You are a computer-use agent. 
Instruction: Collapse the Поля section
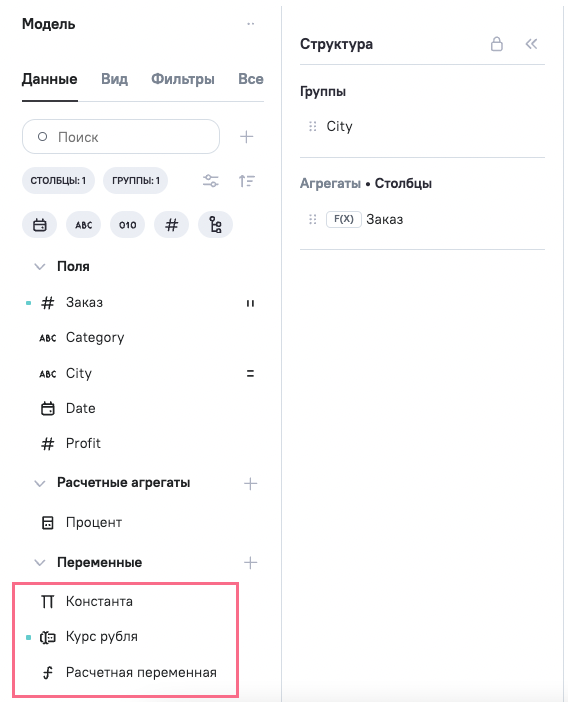[40, 267]
